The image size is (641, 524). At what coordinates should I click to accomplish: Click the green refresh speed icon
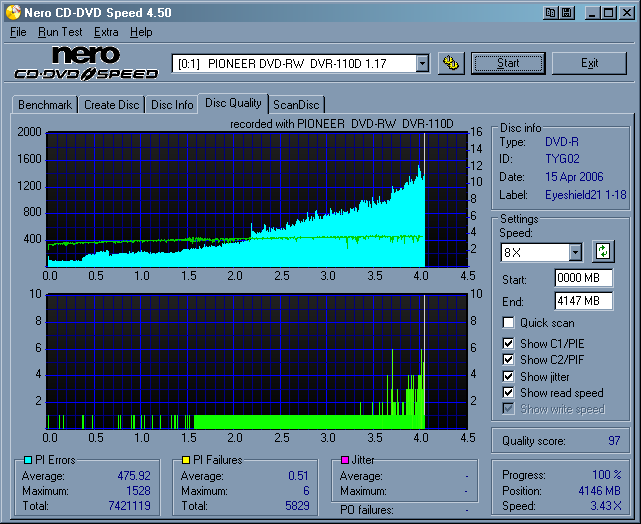[603, 251]
